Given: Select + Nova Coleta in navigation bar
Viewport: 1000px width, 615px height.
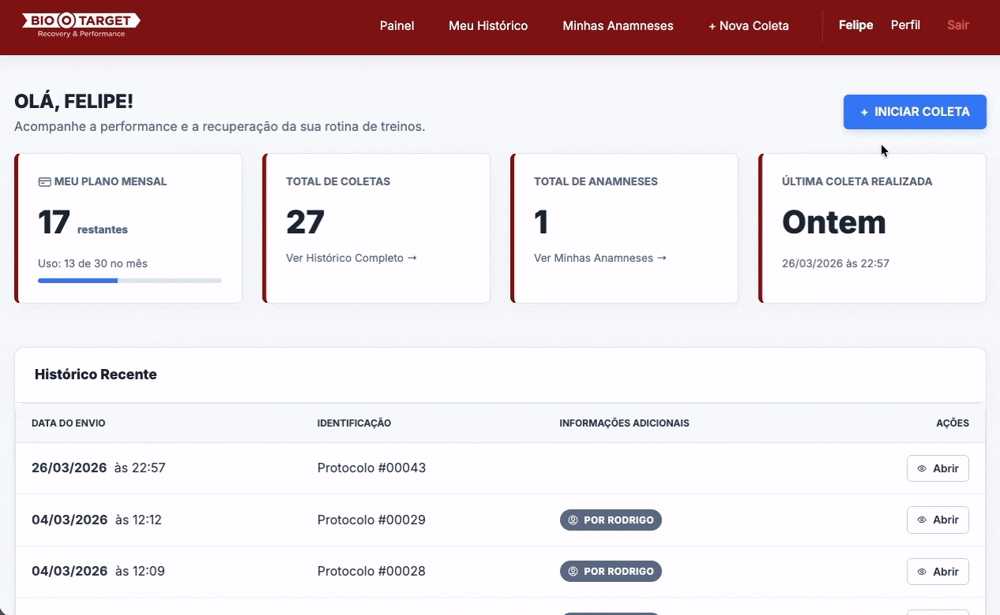Looking at the screenshot, I should 748,26.
